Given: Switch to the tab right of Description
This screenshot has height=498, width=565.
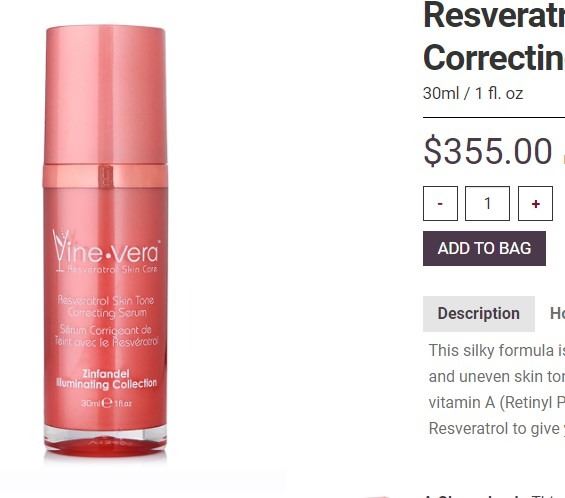Looking at the screenshot, I should click(557, 314).
